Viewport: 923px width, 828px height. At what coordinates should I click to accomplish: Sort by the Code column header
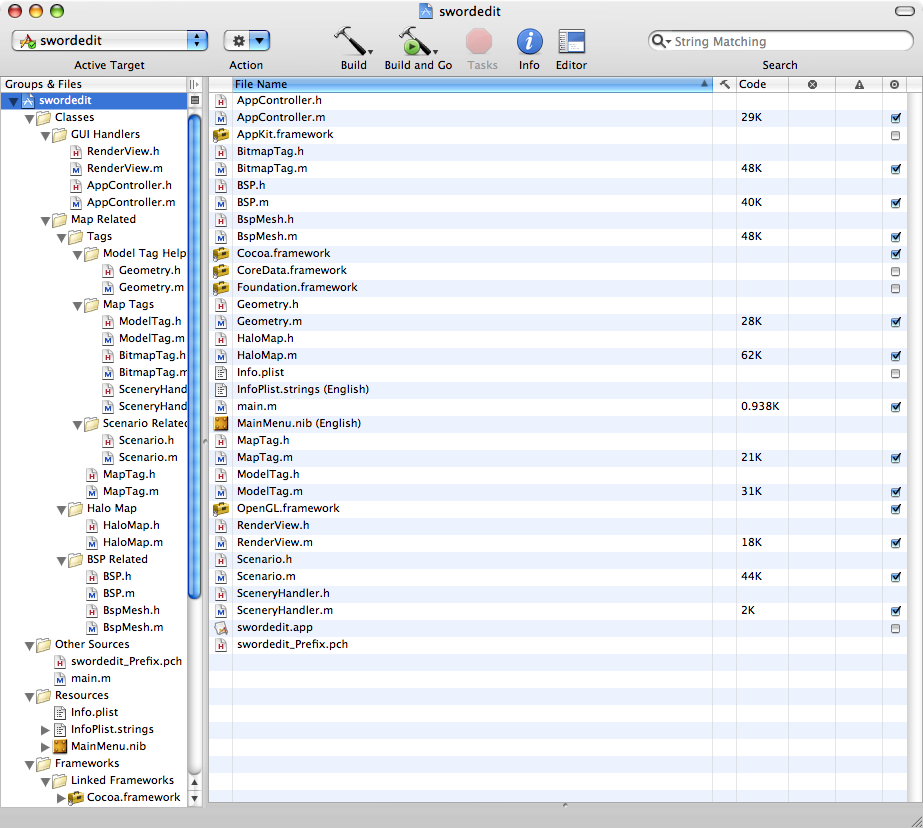(x=762, y=84)
